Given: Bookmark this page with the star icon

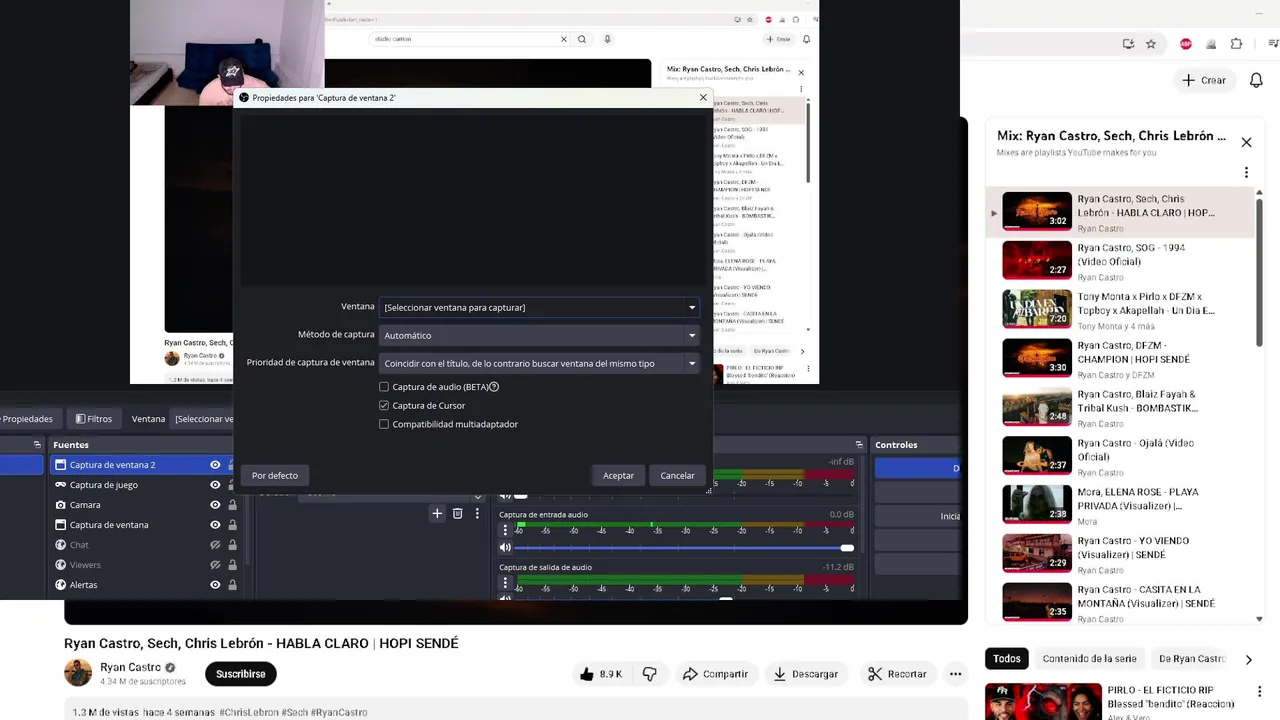Looking at the screenshot, I should (1151, 44).
